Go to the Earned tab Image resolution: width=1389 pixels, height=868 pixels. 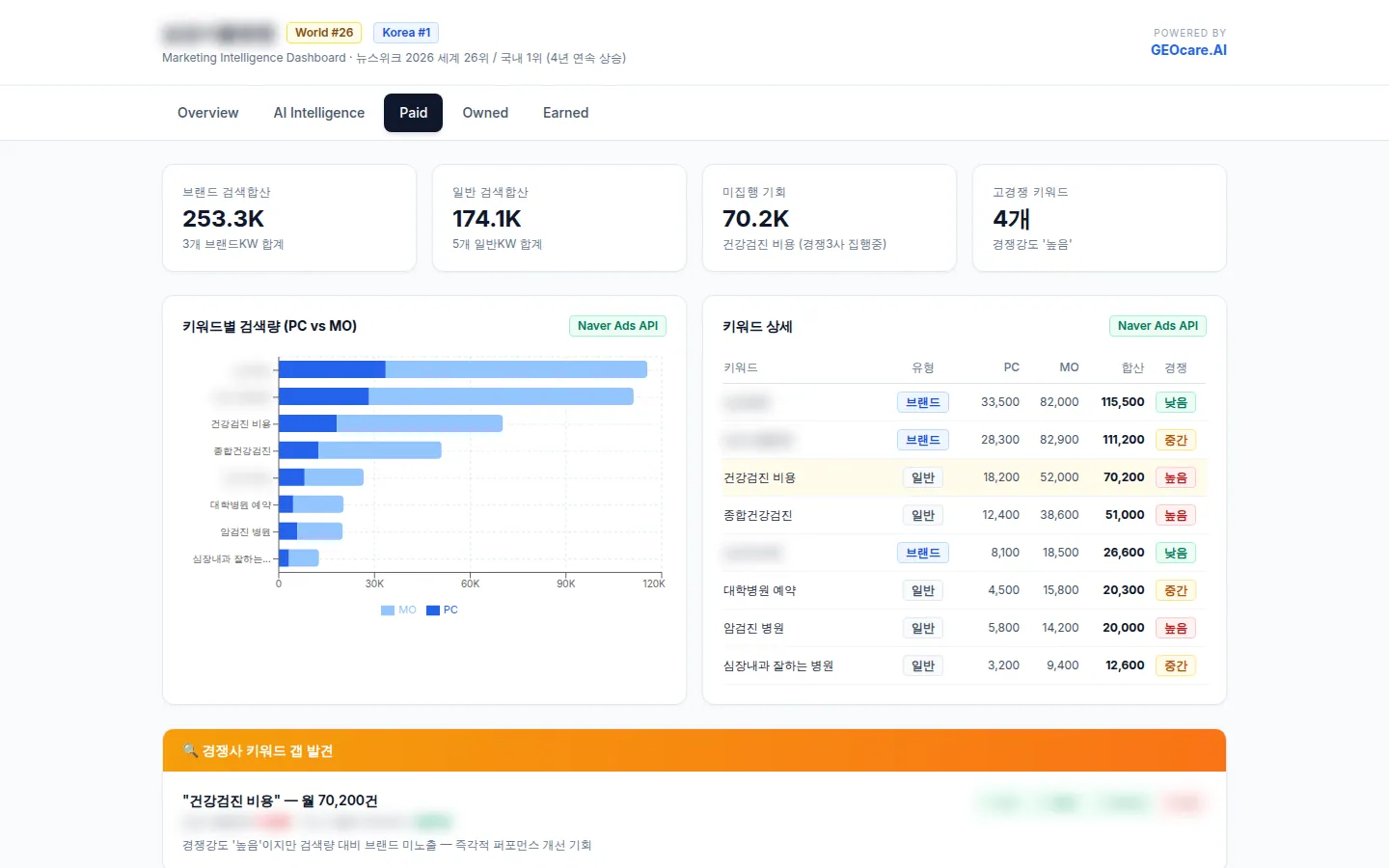(565, 113)
